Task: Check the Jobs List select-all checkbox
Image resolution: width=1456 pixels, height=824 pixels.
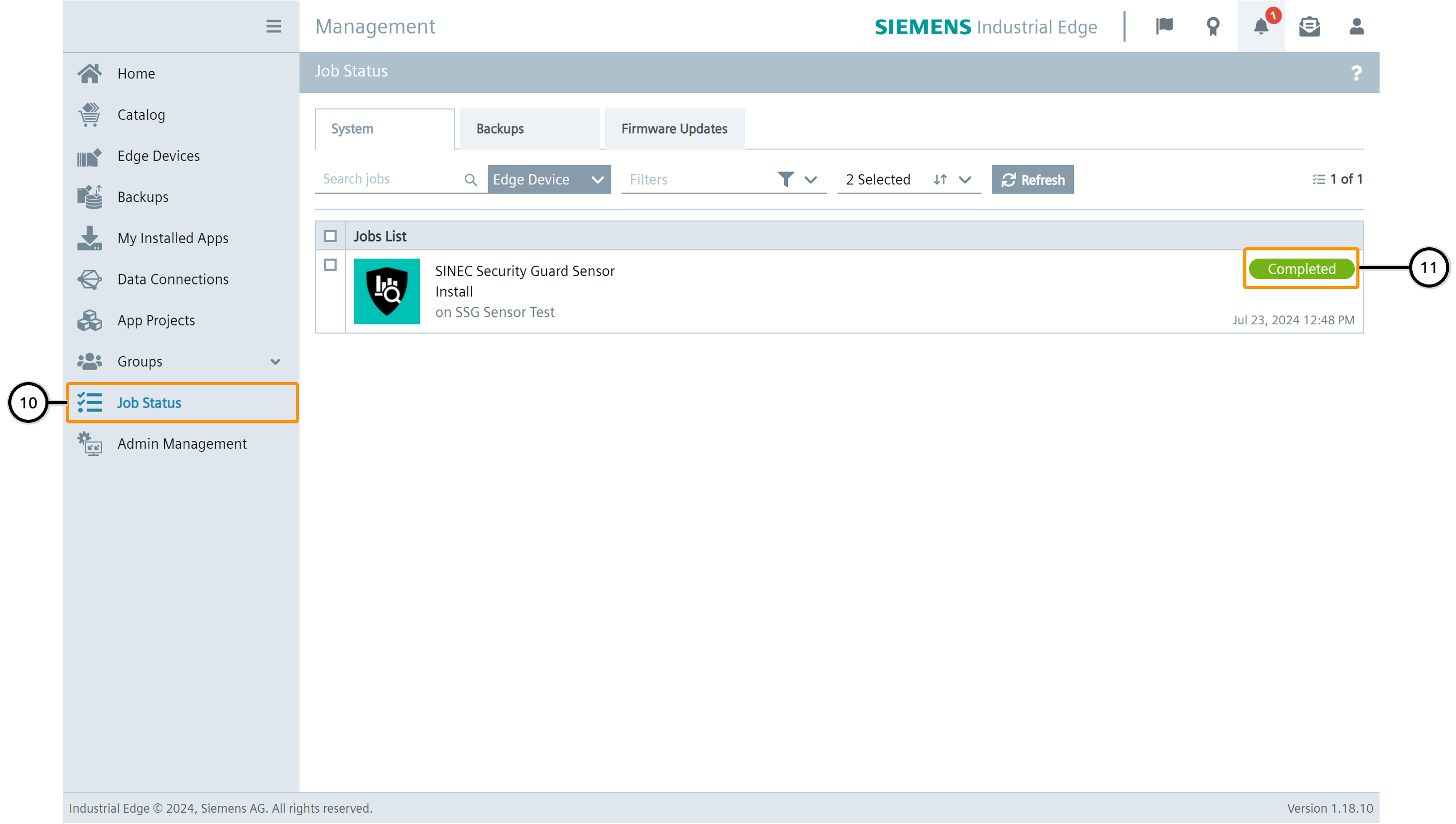Action: pos(330,236)
